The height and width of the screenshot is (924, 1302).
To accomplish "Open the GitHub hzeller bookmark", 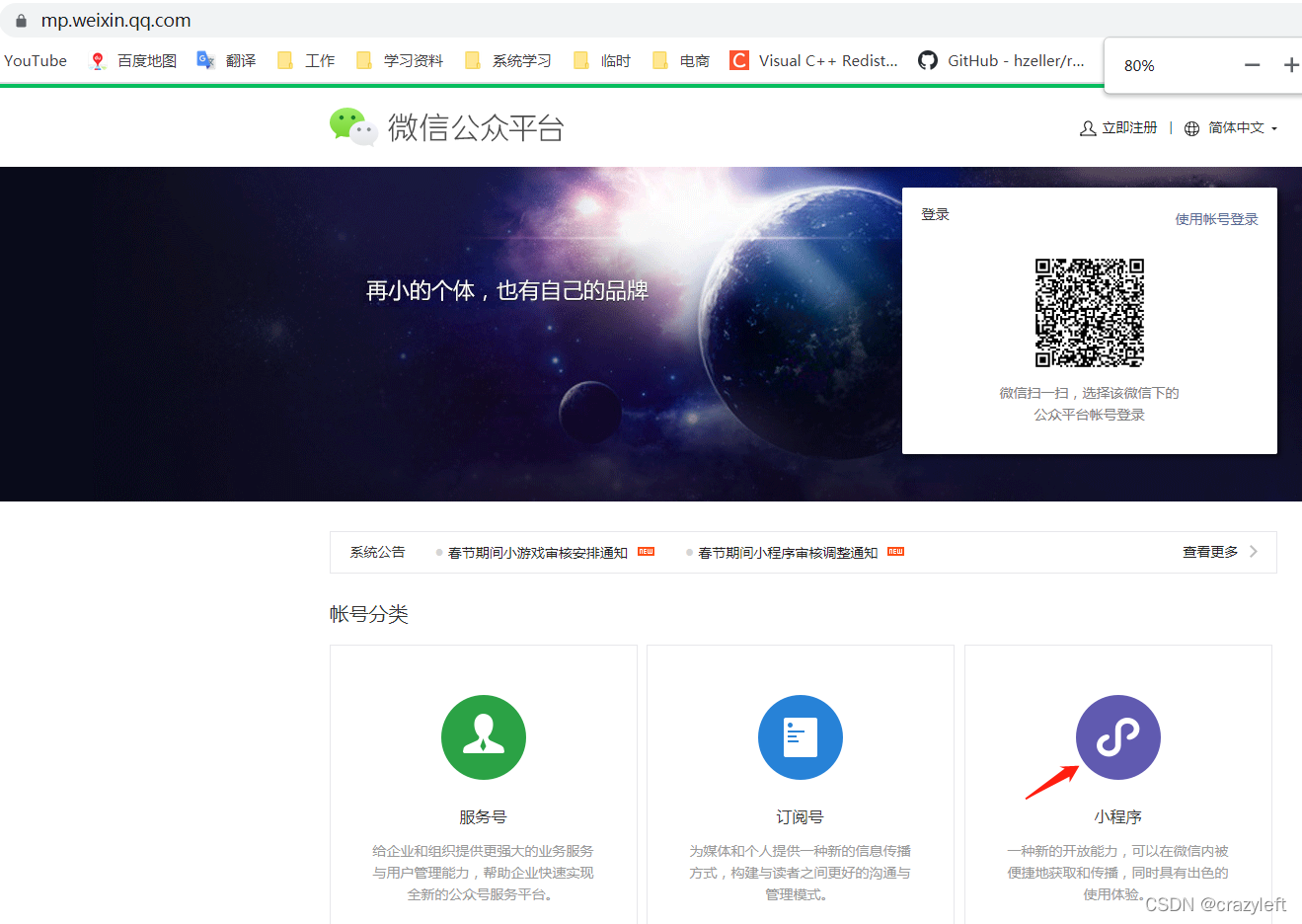I will pos(1001,61).
